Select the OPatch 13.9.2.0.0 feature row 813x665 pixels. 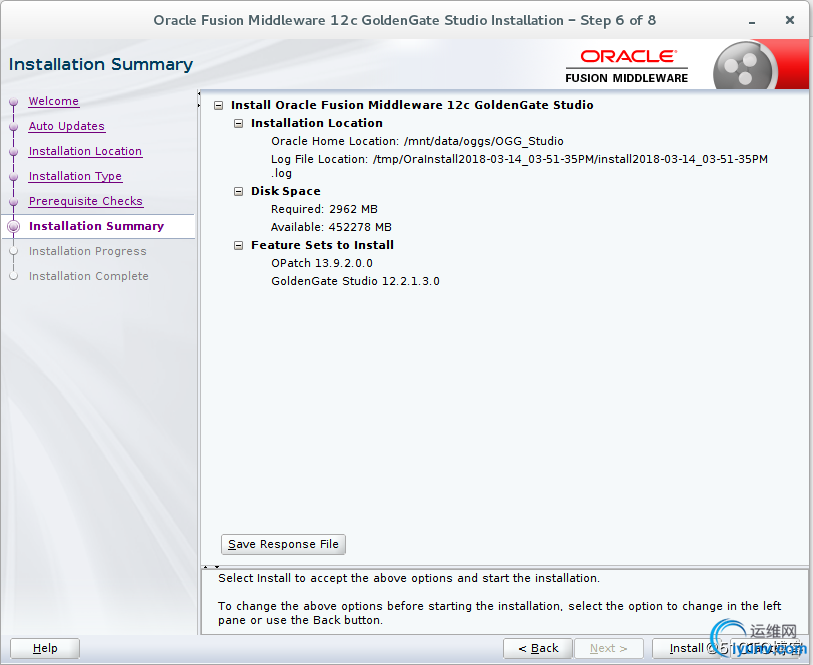click(x=321, y=263)
